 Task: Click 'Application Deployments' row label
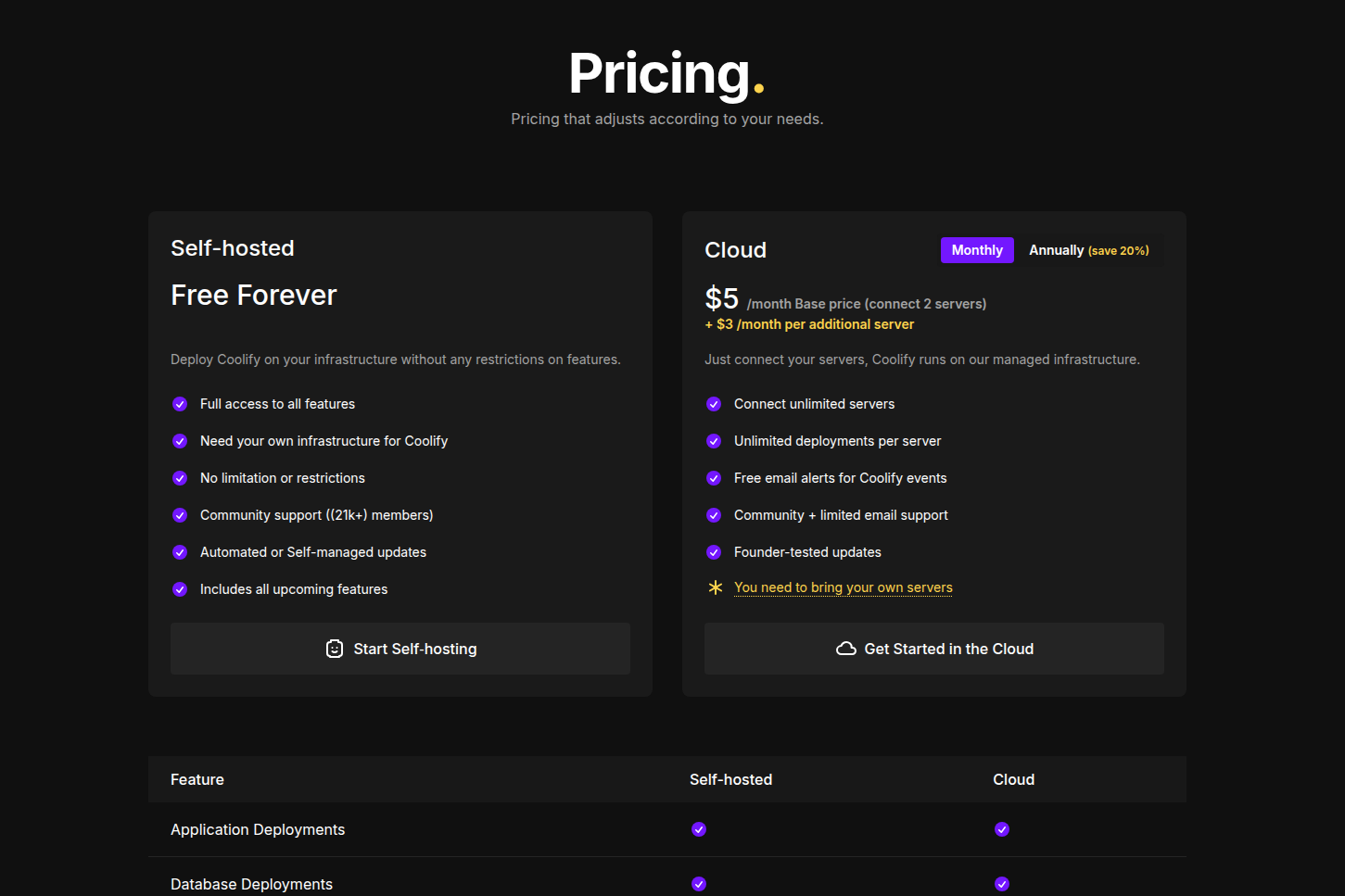(258, 829)
